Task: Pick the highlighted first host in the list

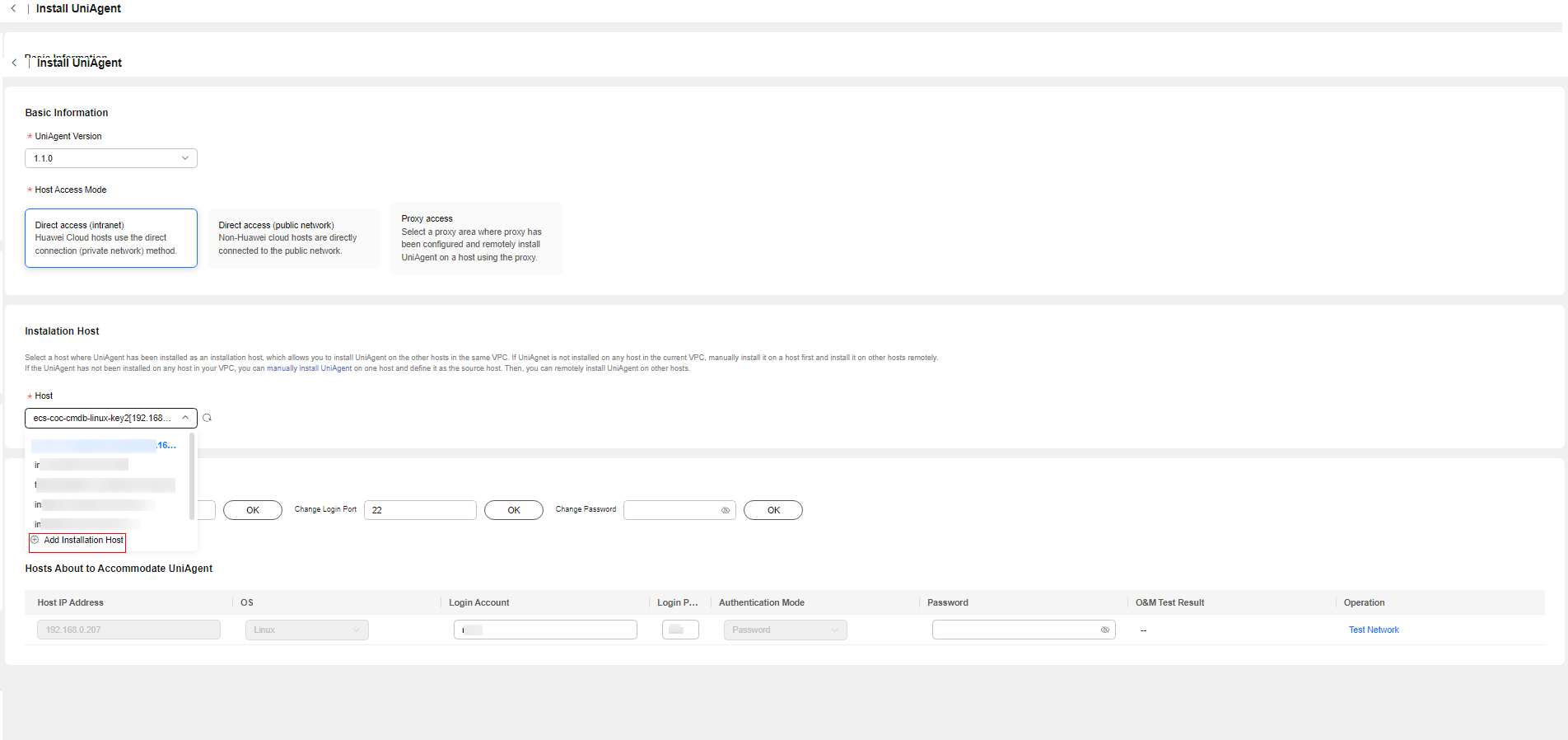Action: [104, 446]
